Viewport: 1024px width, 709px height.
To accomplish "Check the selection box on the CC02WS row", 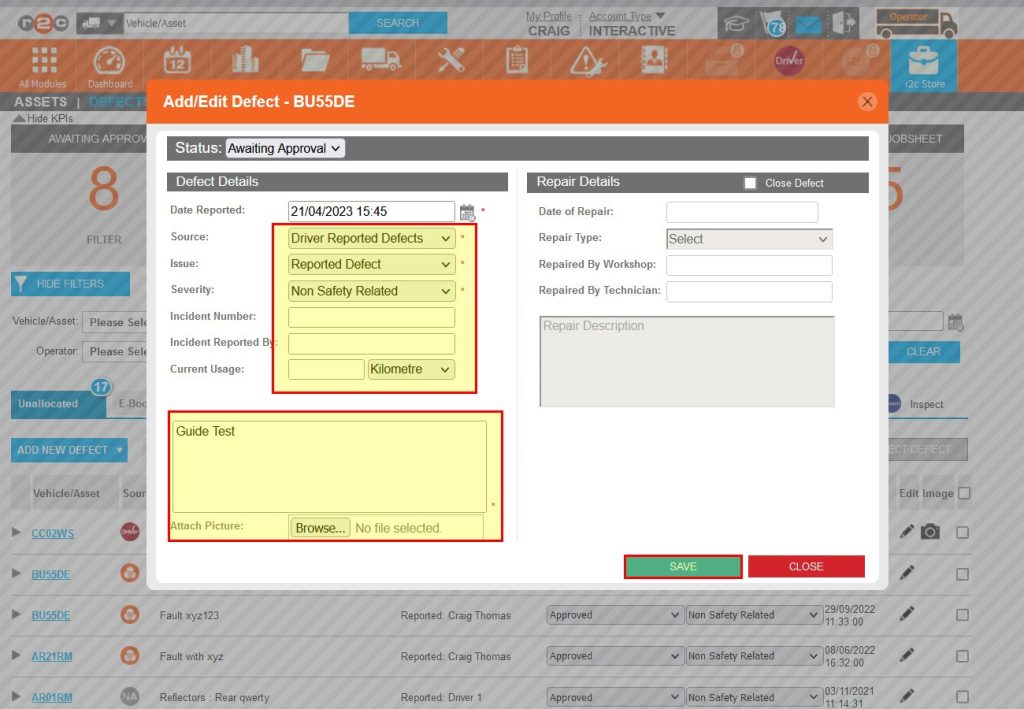I will (962, 533).
